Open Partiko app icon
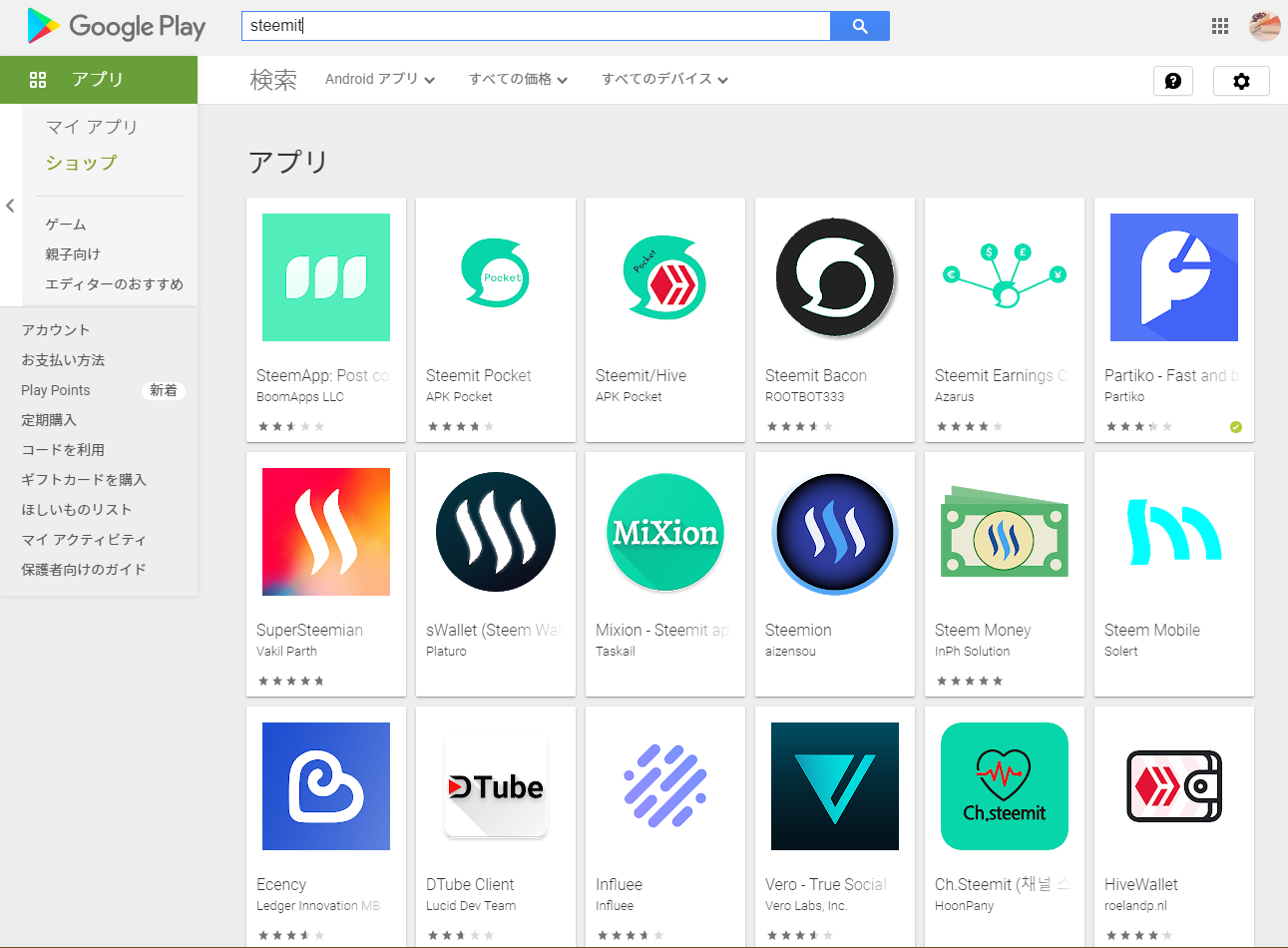1288x948 pixels. (x=1174, y=277)
